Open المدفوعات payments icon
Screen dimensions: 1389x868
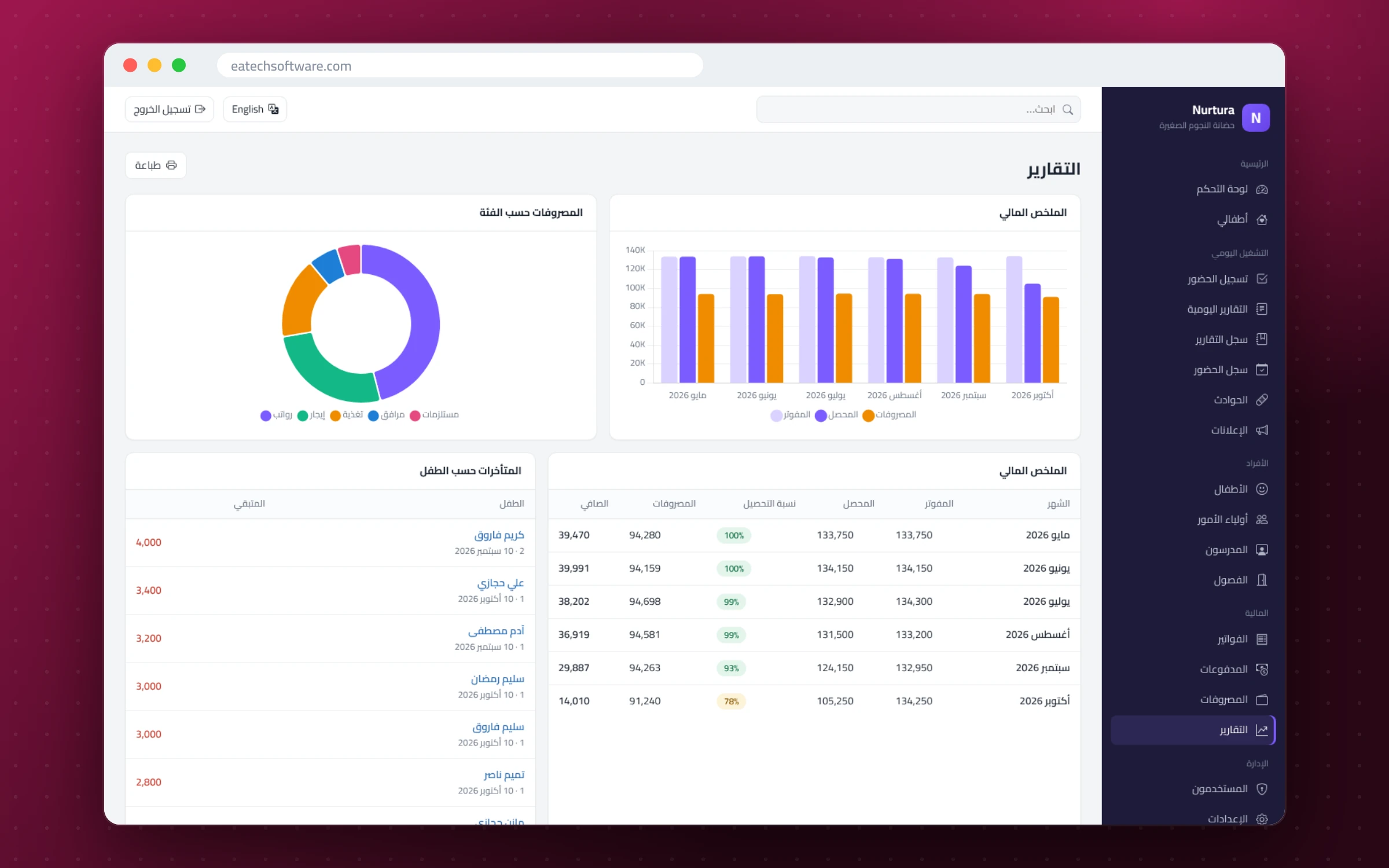(x=1262, y=670)
